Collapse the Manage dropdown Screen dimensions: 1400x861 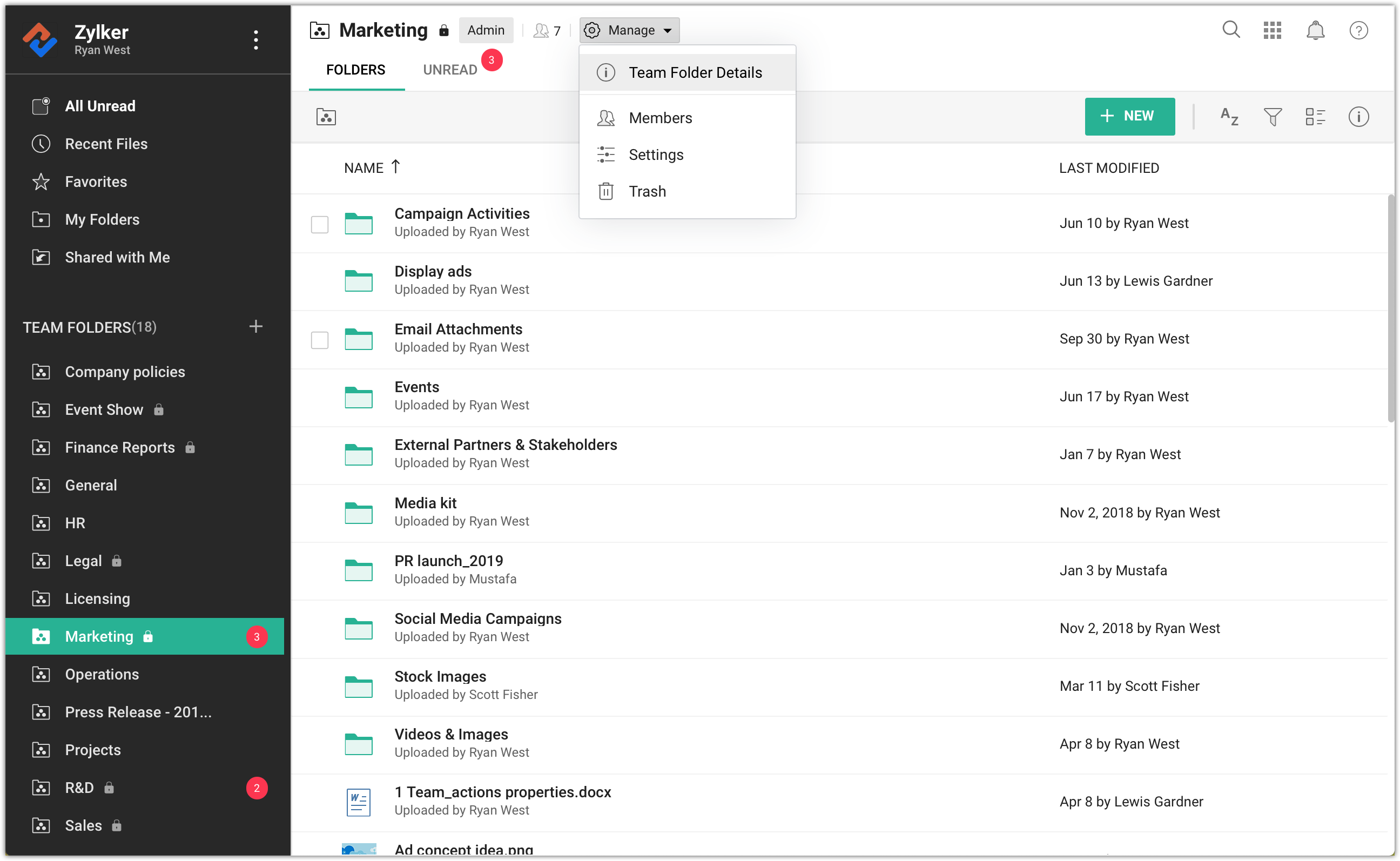pos(629,30)
